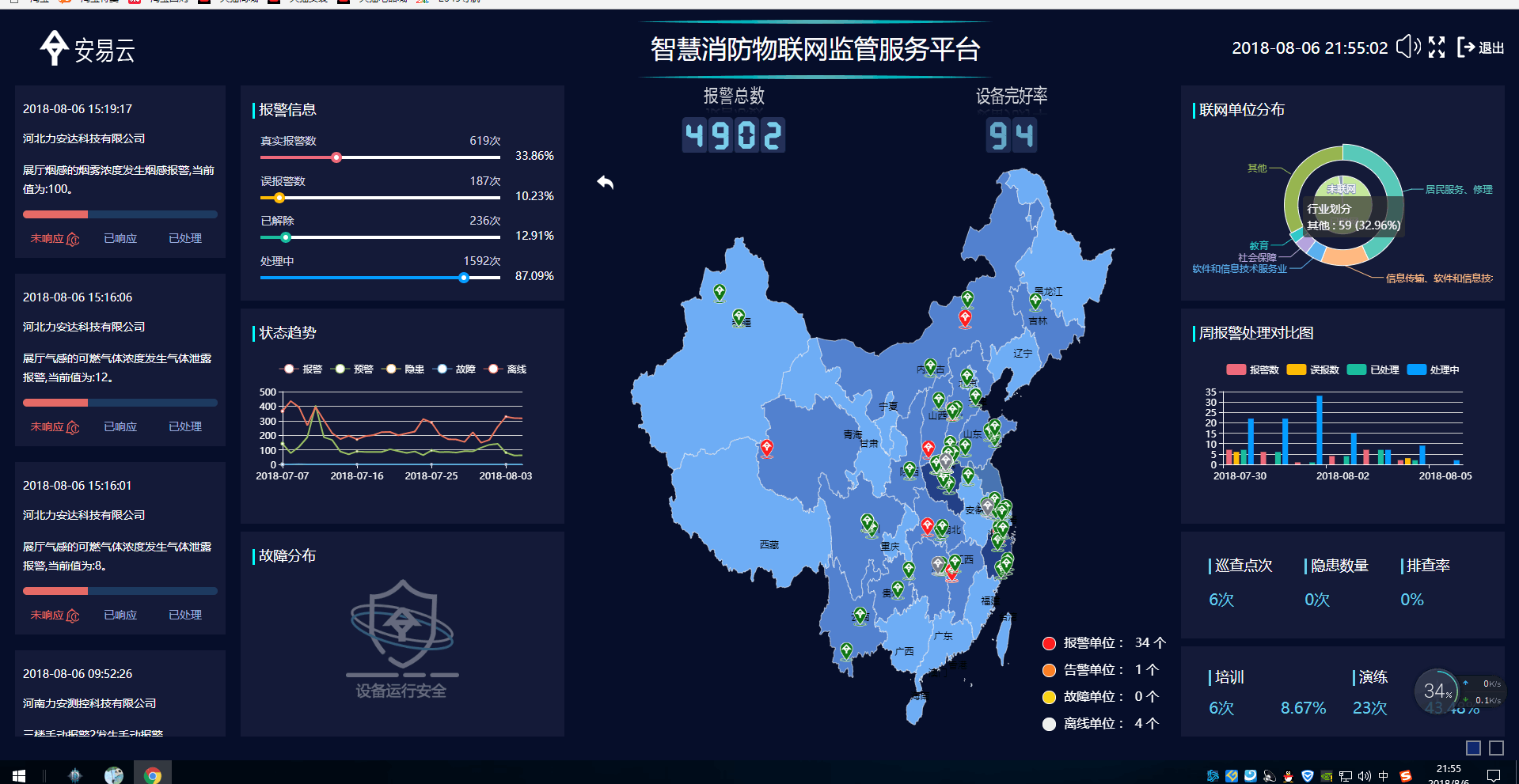Toggle 处理中 legend in weekly comparison chart

tap(1433, 370)
